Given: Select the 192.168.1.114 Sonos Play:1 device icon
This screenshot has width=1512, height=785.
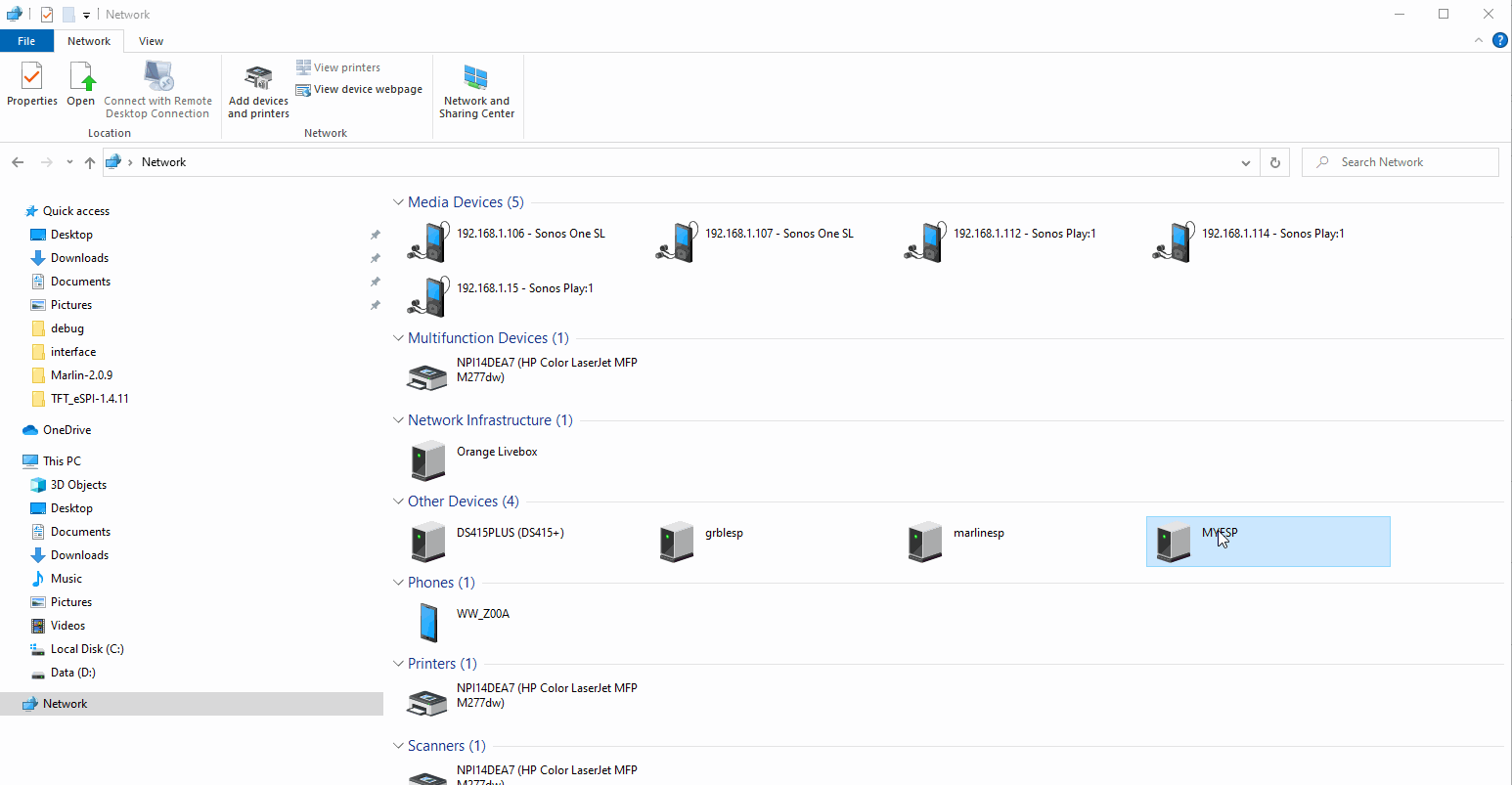Looking at the screenshot, I should pyautogui.click(x=1173, y=241).
